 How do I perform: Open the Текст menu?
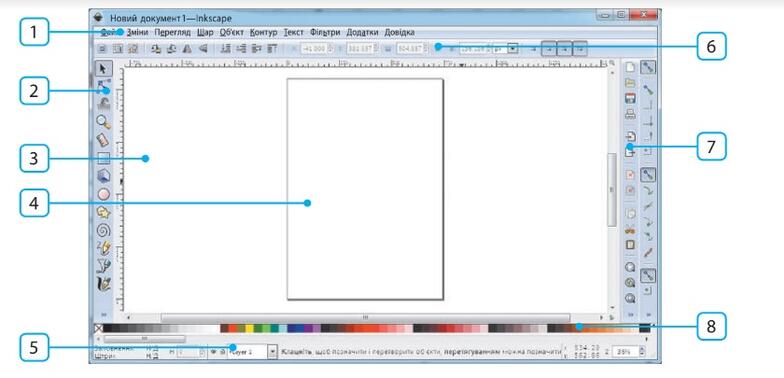[x=294, y=32]
